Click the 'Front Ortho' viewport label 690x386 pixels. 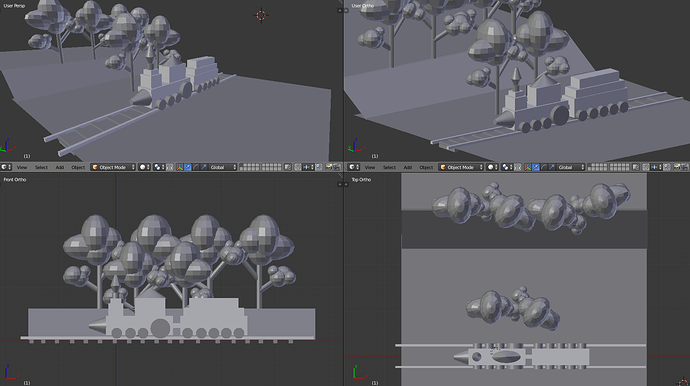(15, 180)
